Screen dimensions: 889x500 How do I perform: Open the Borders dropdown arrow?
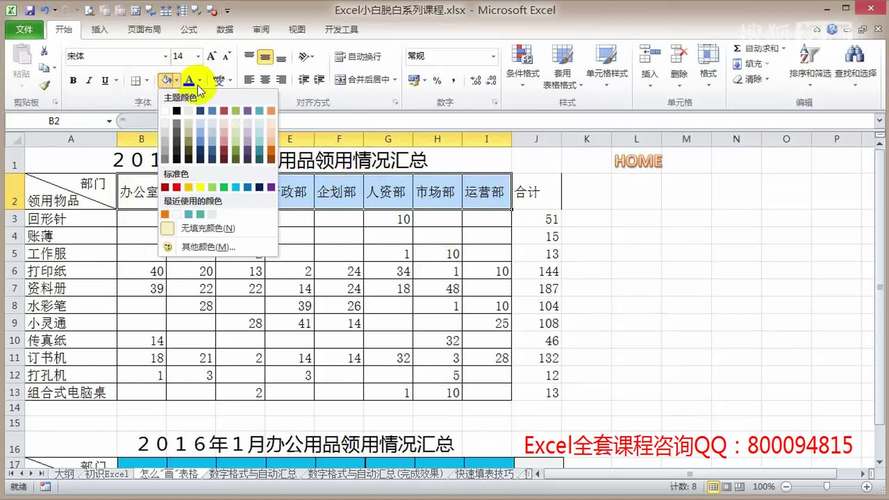tap(146, 80)
